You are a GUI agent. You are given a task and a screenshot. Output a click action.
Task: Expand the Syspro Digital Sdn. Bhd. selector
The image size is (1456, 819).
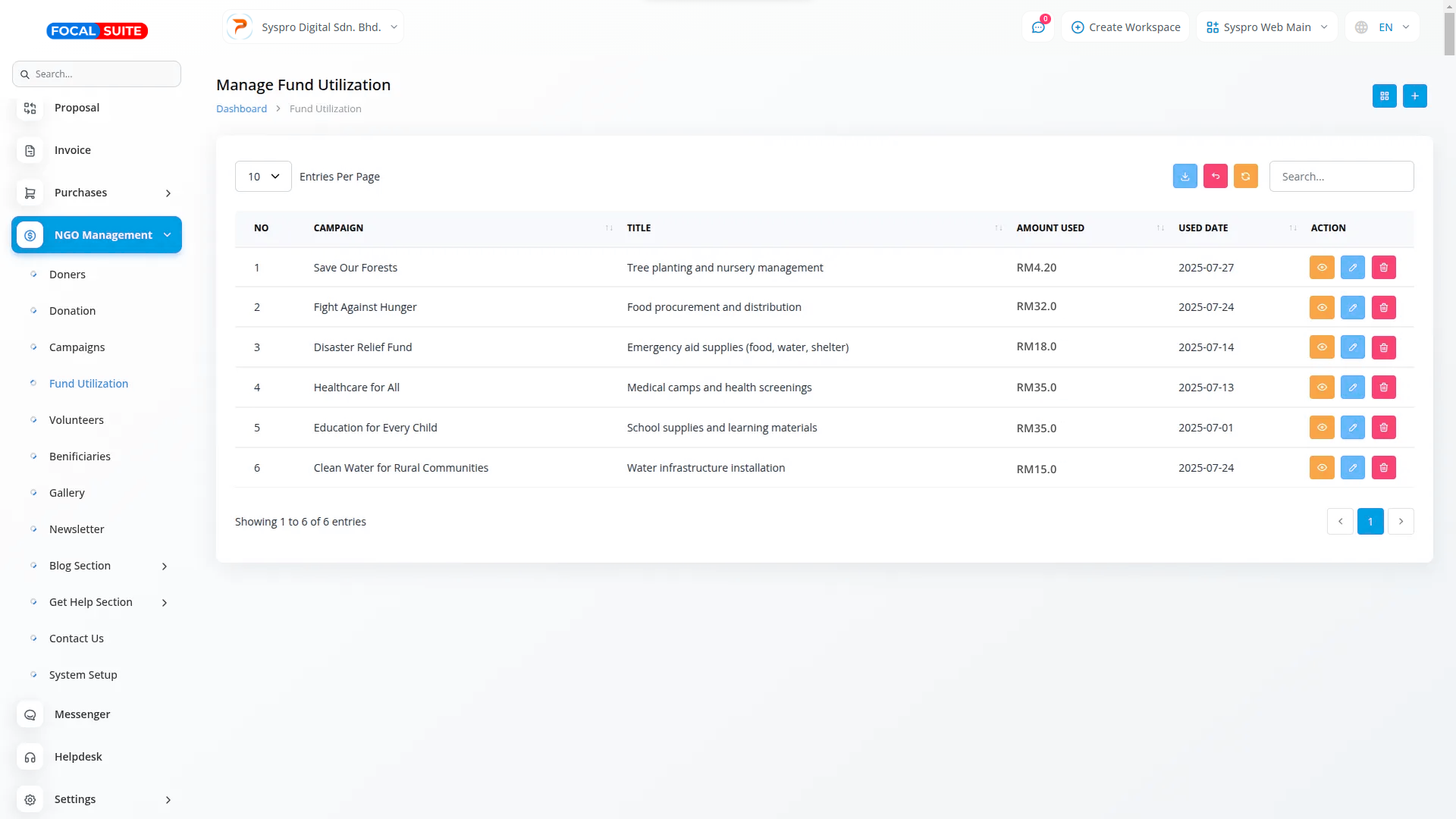pyautogui.click(x=313, y=27)
